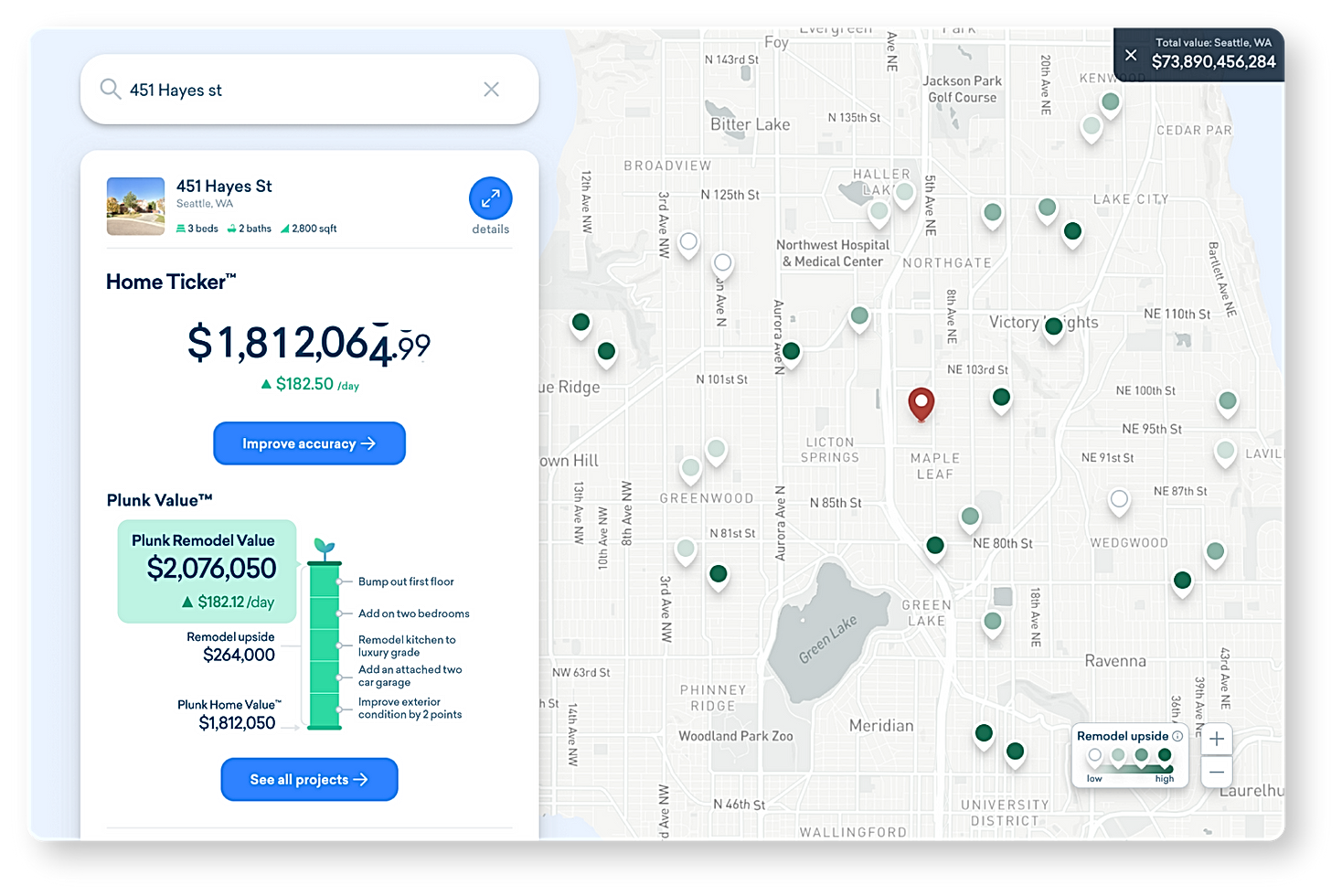
Task: Click the Improve accuracy button
Action: click(x=309, y=443)
